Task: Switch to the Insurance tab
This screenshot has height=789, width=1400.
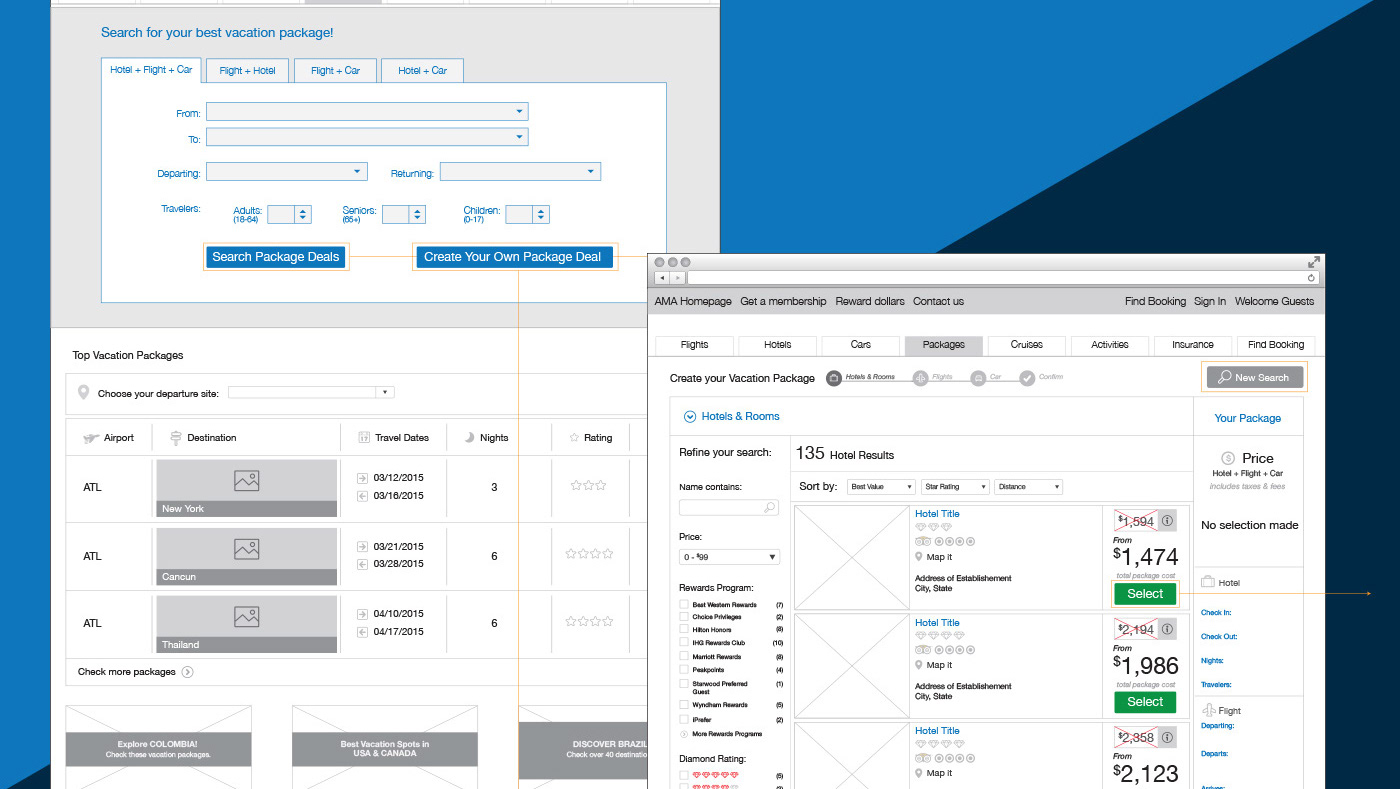Action: (1192, 345)
